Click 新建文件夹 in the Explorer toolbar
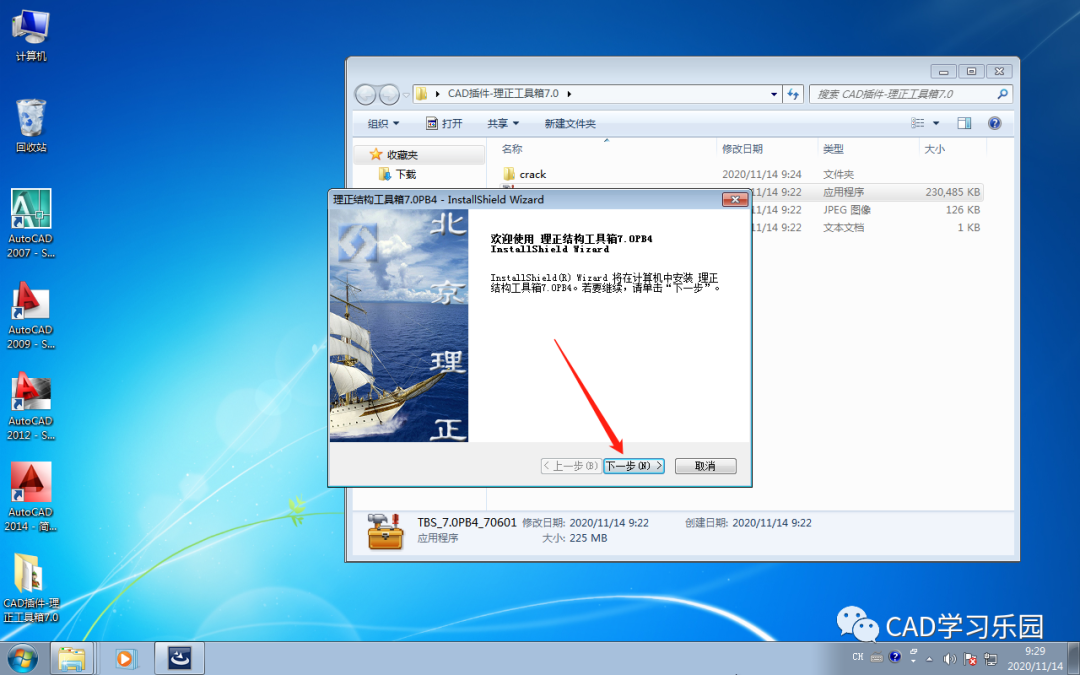Screen dimensions: 1080x675 click(x=570, y=123)
